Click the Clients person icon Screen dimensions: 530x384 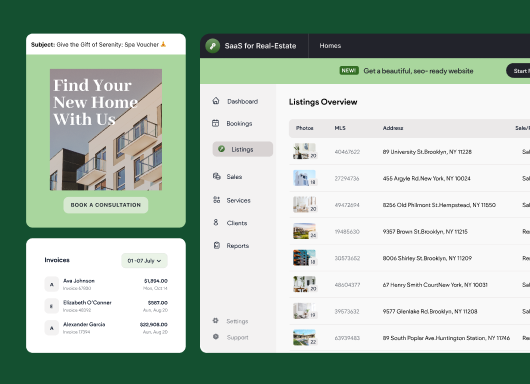(x=216, y=222)
